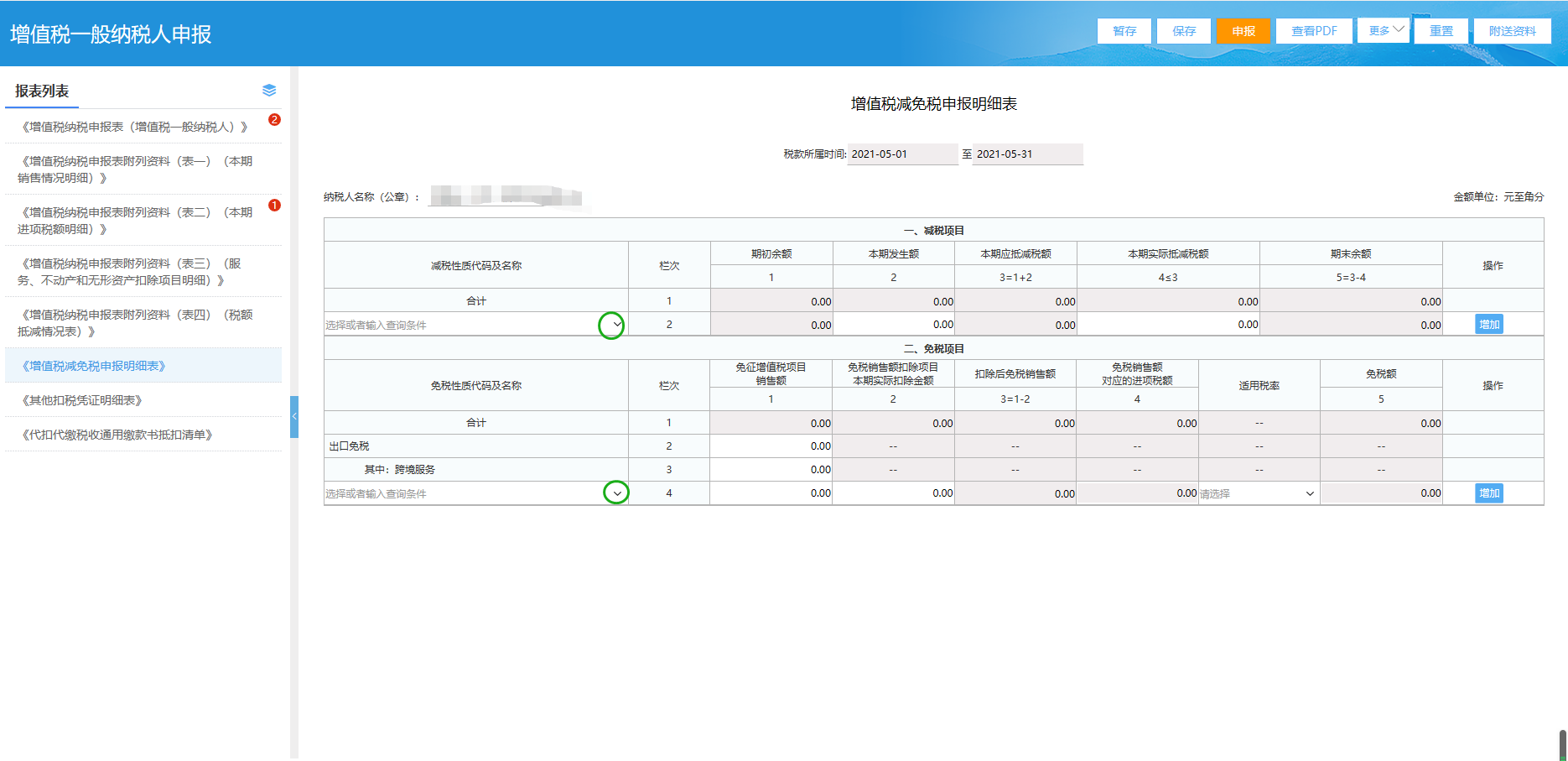Viewport: 1568px width, 761px height.
Task: Open the 免税性质代码及名称 dropdown arrow
Action: pos(617,493)
